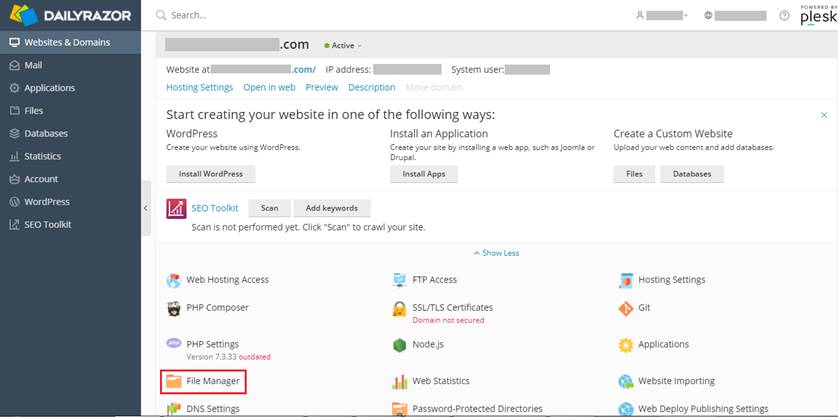Screen dimensions: 838x417
Task: Collapse tools with Show Less
Action: 496,253
